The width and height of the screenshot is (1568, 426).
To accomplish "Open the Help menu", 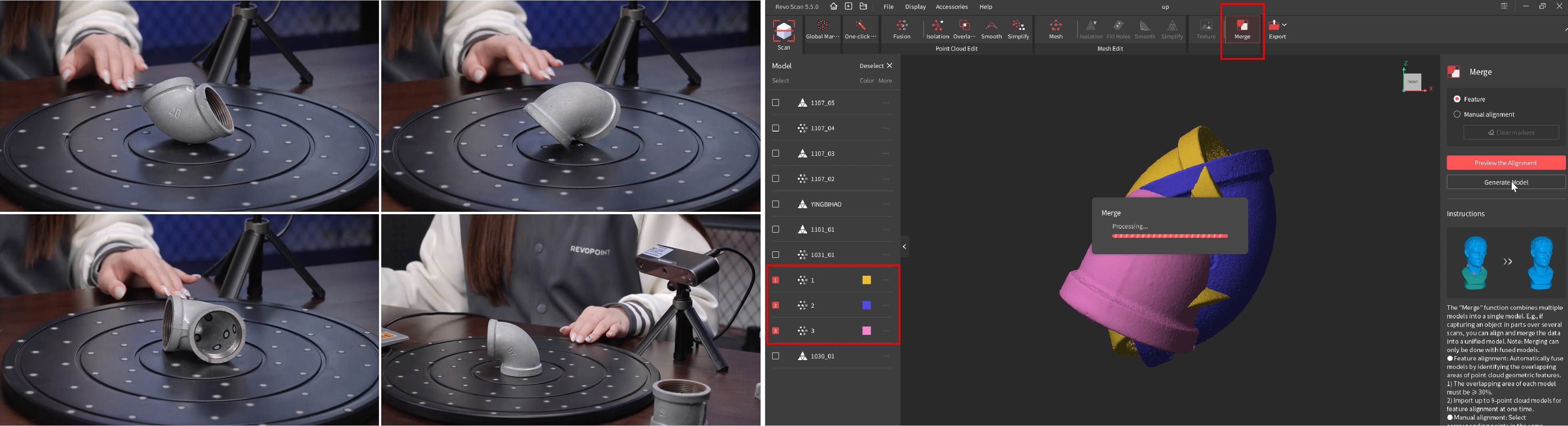I will (986, 7).
